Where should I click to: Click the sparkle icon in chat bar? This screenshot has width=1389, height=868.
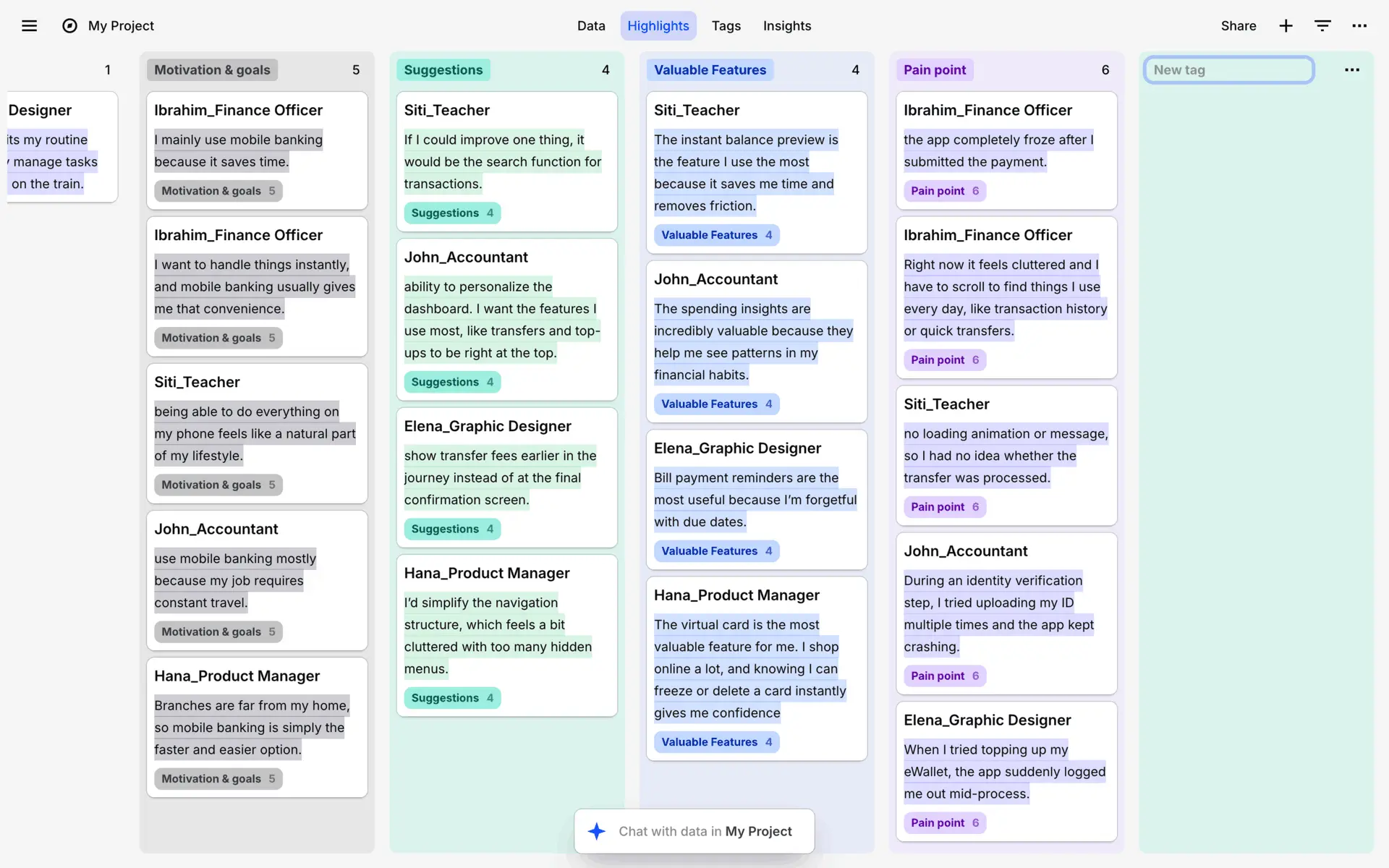coord(597,831)
